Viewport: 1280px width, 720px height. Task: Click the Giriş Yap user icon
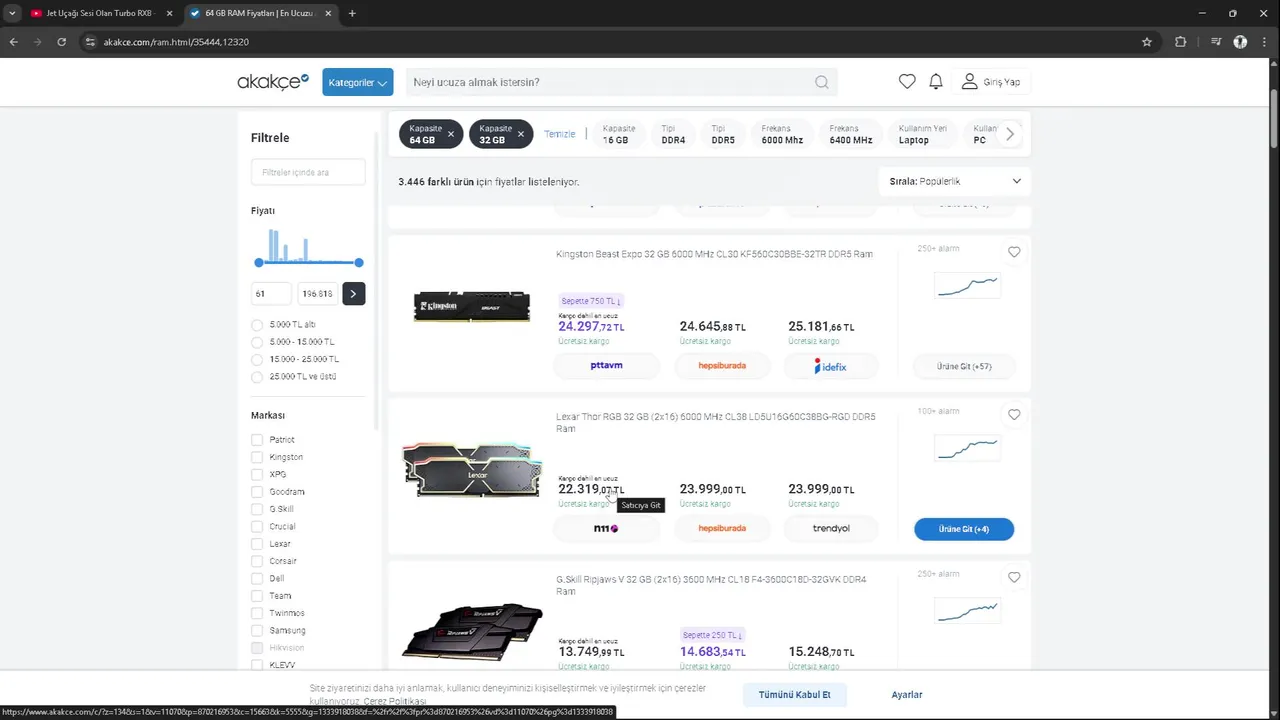pyautogui.click(x=969, y=82)
